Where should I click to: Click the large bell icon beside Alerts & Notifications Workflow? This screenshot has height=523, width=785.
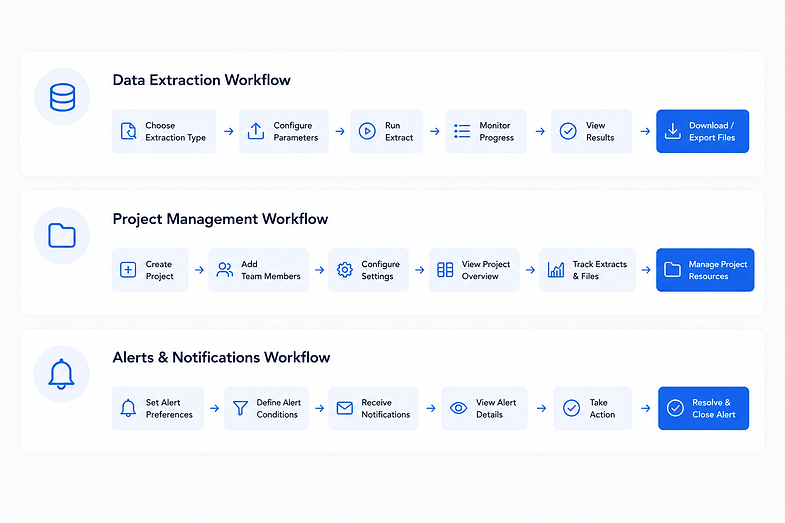[62, 374]
